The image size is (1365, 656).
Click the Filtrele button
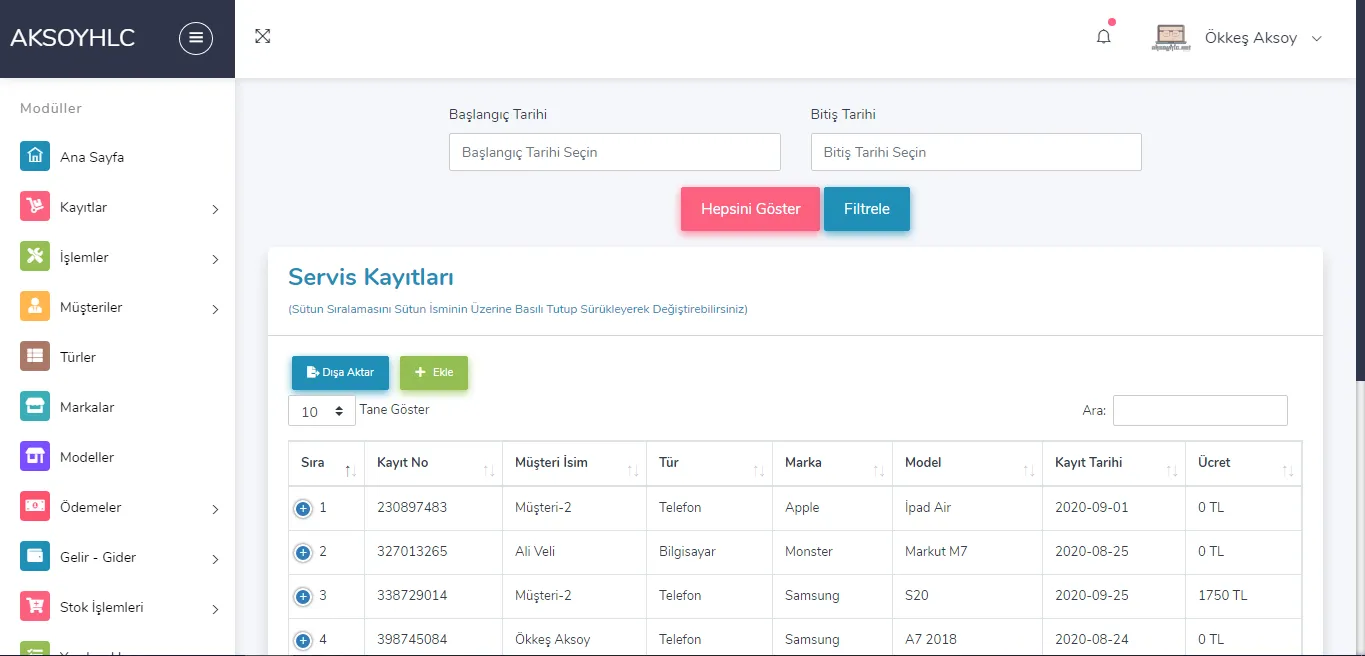click(x=867, y=209)
